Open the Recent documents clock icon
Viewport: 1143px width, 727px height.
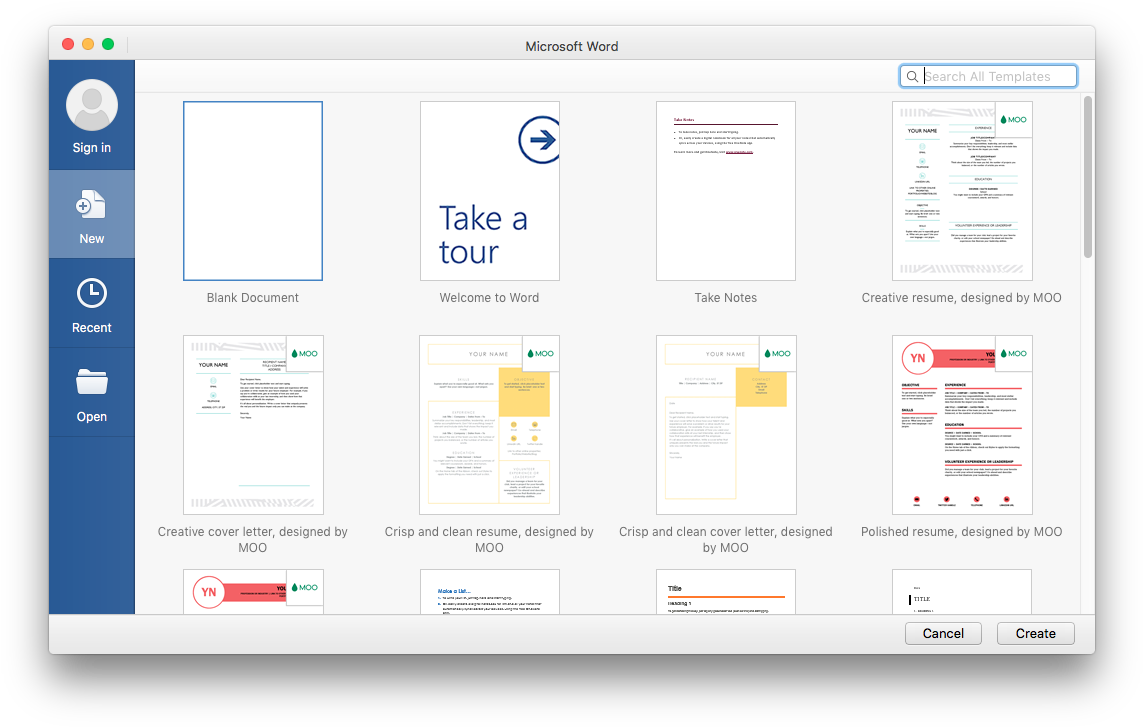tap(92, 294)
